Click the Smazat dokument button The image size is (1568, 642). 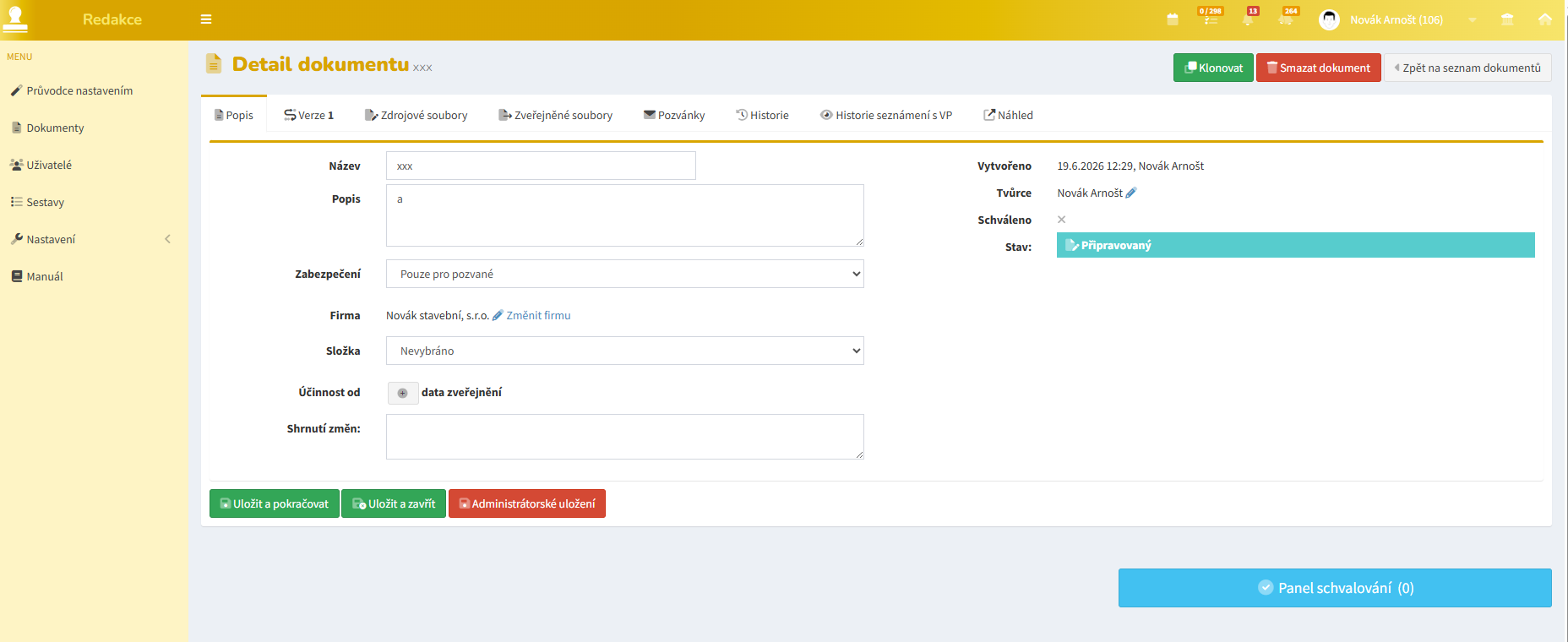coord(1319,68)
